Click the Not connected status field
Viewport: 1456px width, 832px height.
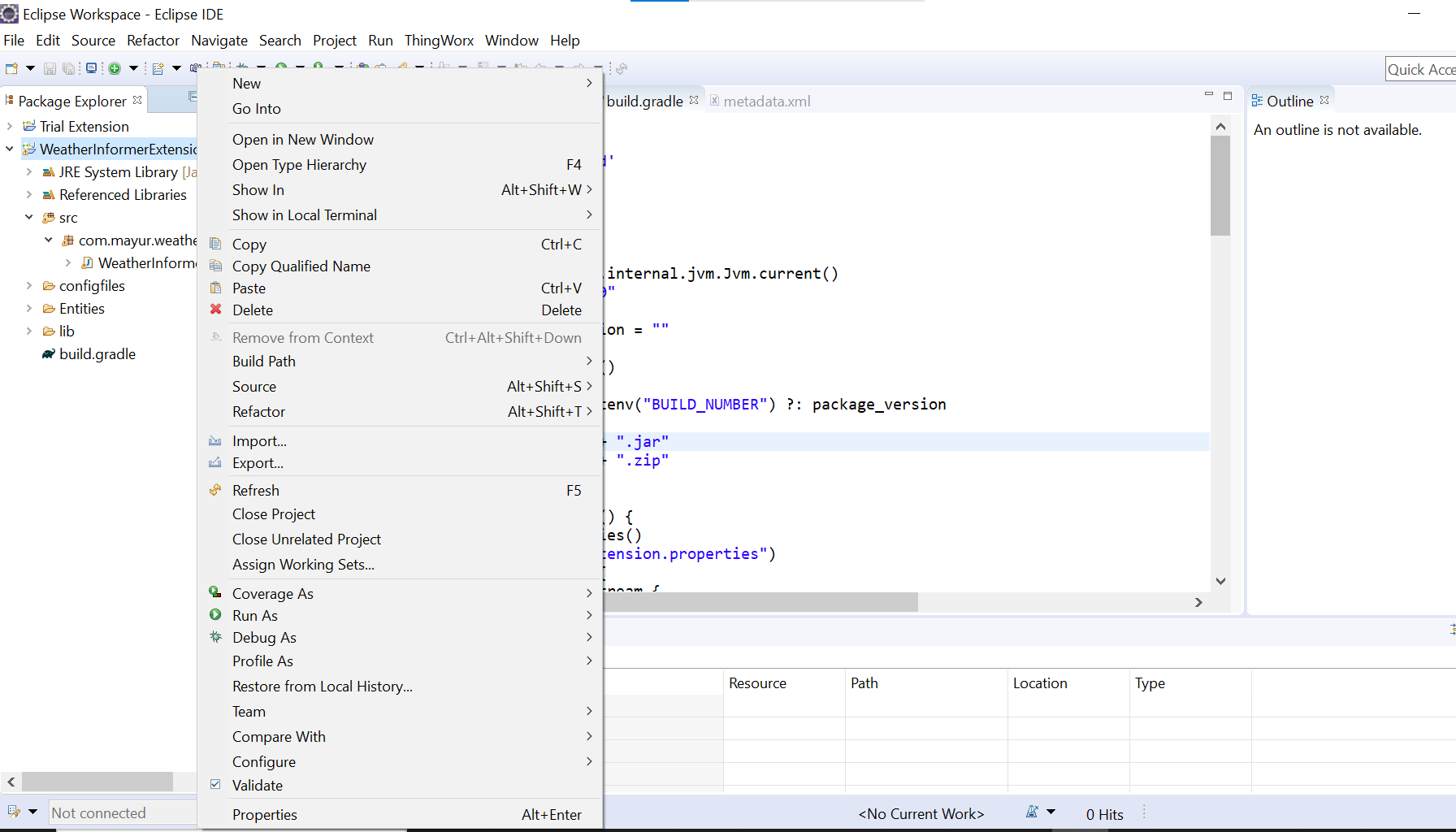[122, 812]
